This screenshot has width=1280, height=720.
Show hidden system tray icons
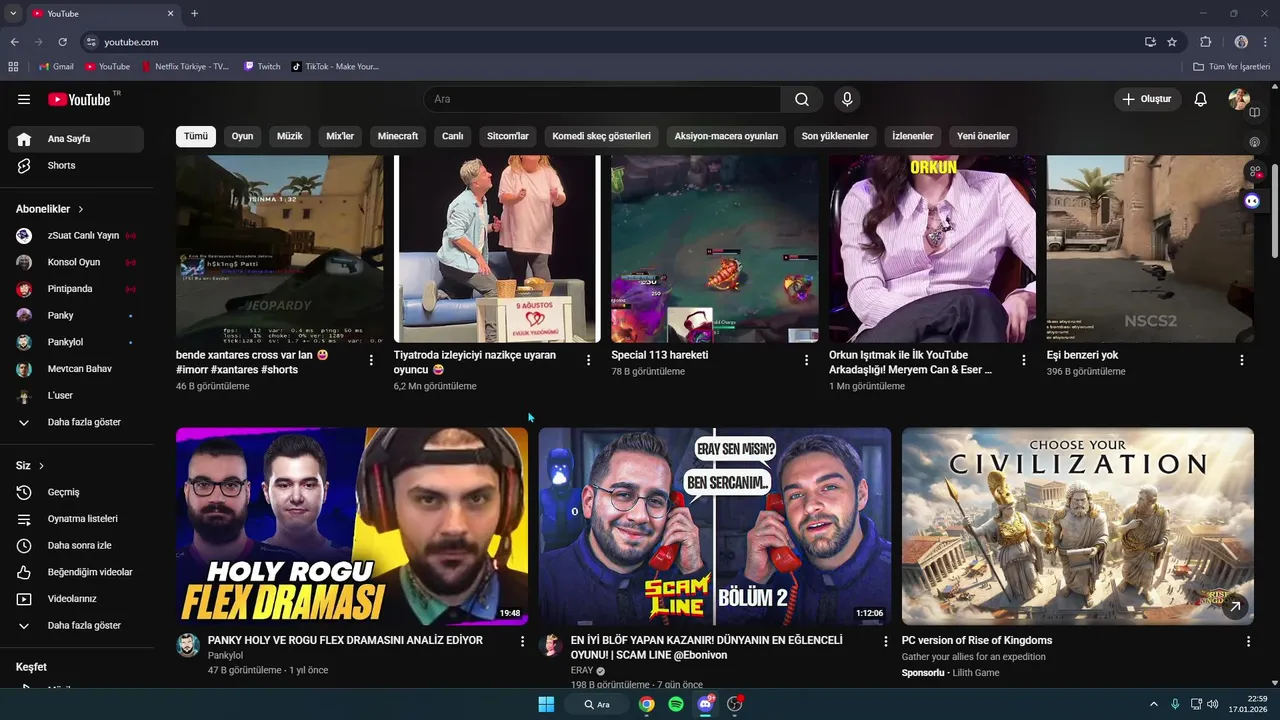[1153, 704]
